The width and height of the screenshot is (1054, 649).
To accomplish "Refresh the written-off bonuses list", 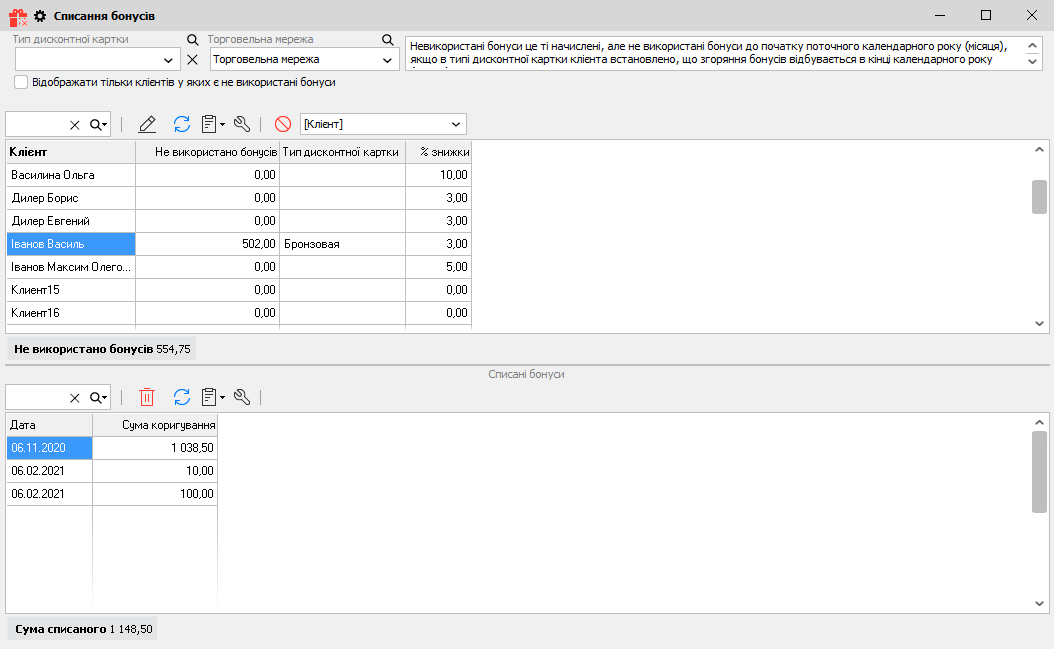I will (181, 397).
